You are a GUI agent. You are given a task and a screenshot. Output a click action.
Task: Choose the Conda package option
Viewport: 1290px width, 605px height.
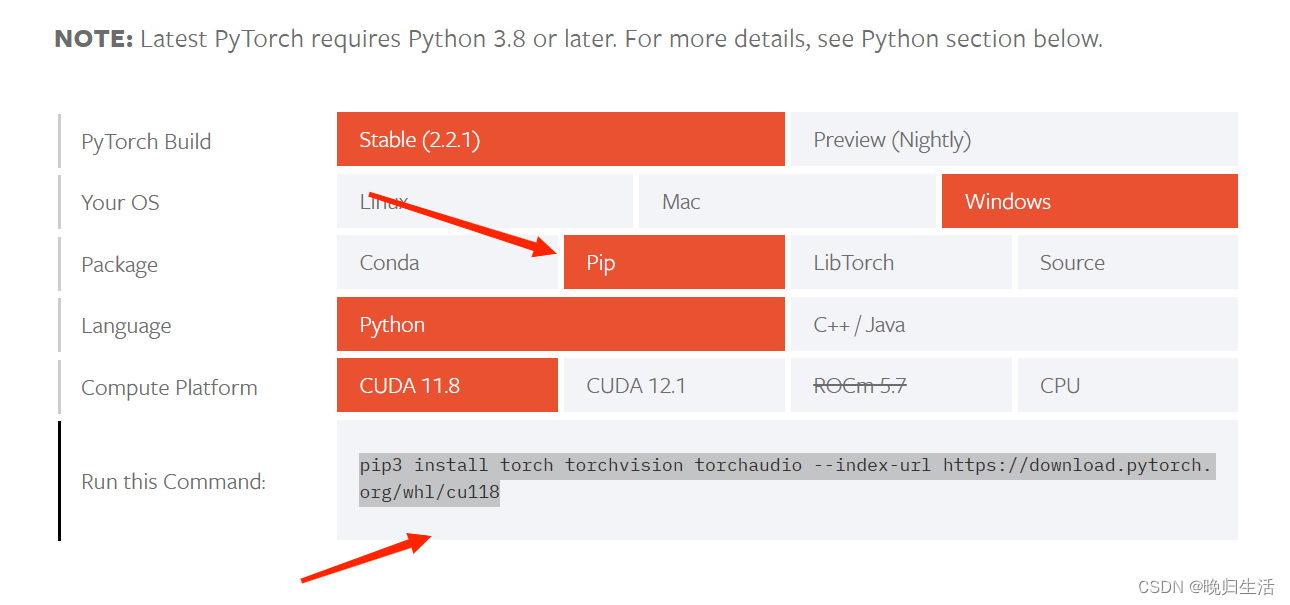click(x=447, y=263)
